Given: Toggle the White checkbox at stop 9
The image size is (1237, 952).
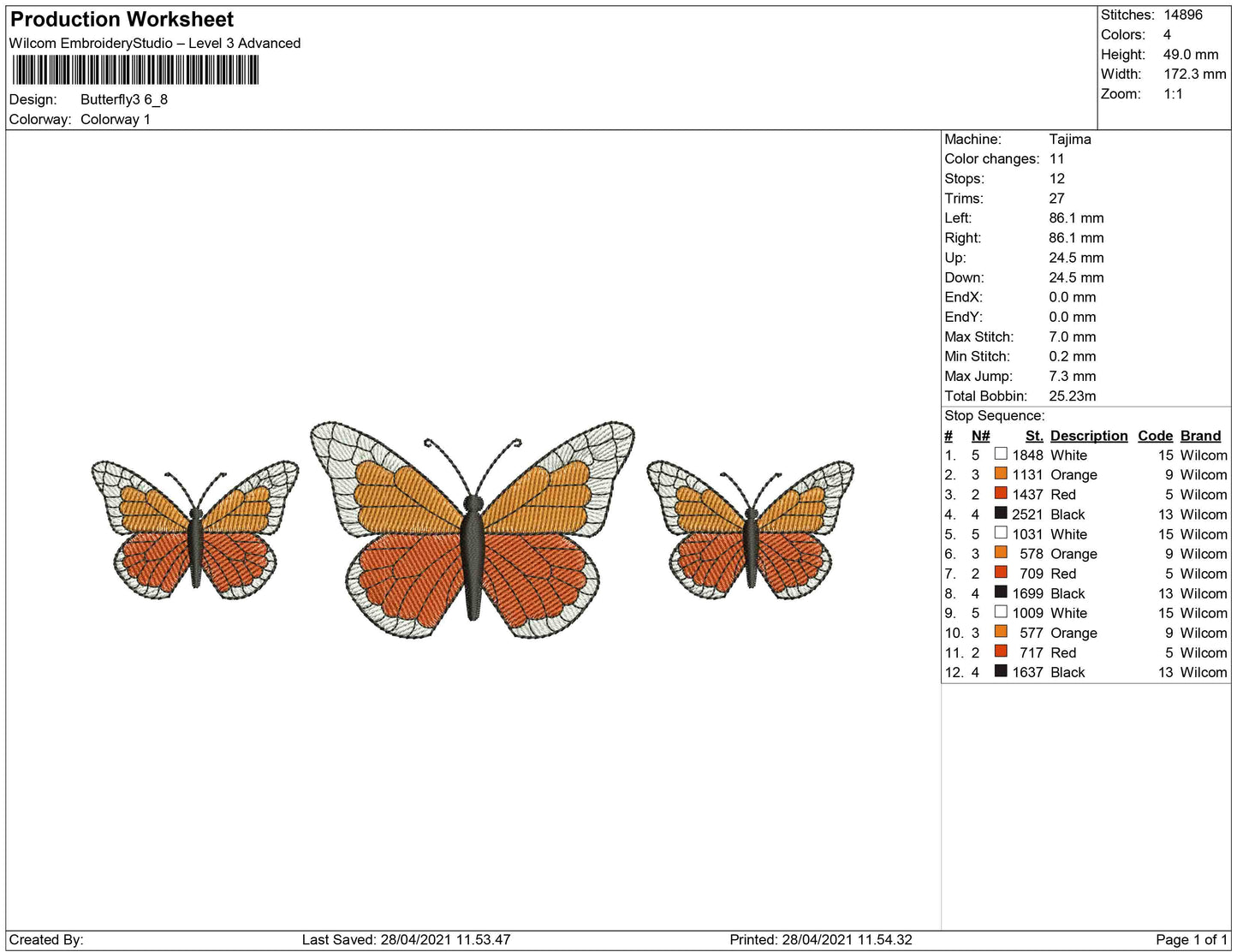Looking at the screenshot, I should point(1000,613).
